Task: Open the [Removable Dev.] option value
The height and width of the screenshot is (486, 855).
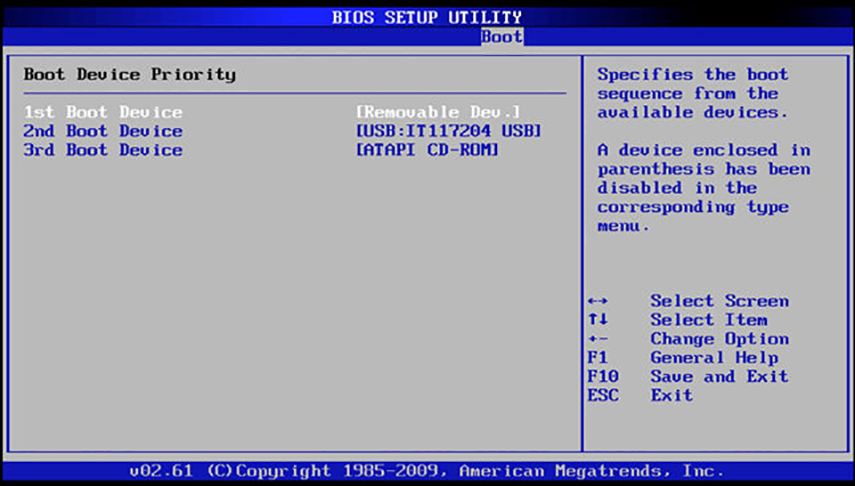Action: click(438, 112)
